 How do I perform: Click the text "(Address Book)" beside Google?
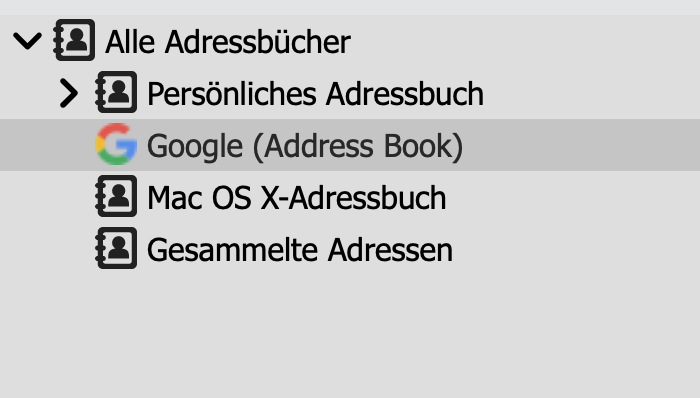[358, 146]
